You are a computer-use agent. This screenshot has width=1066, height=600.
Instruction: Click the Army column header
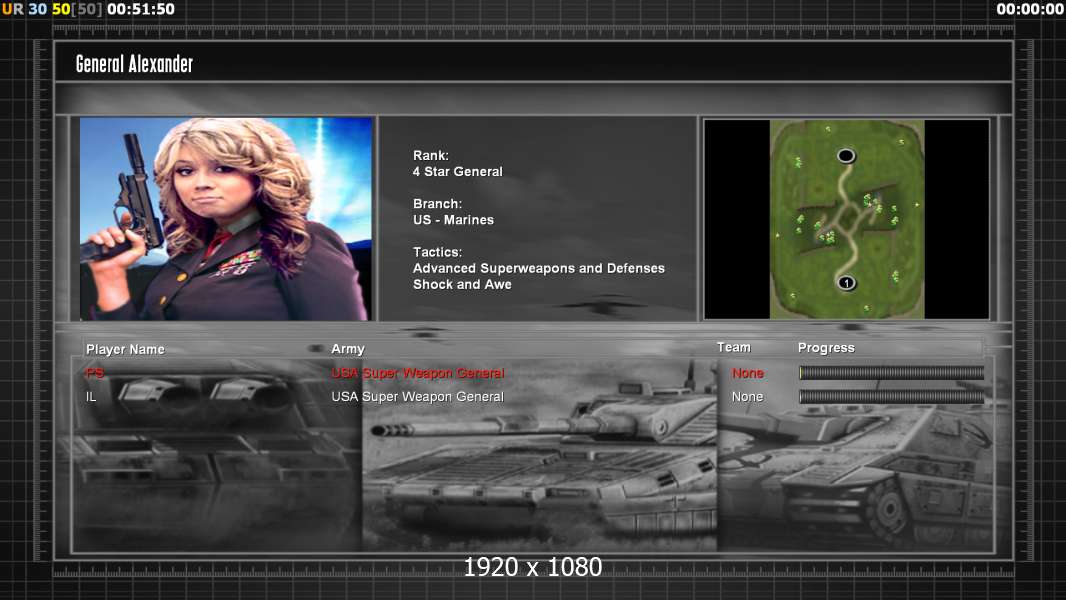348,349
